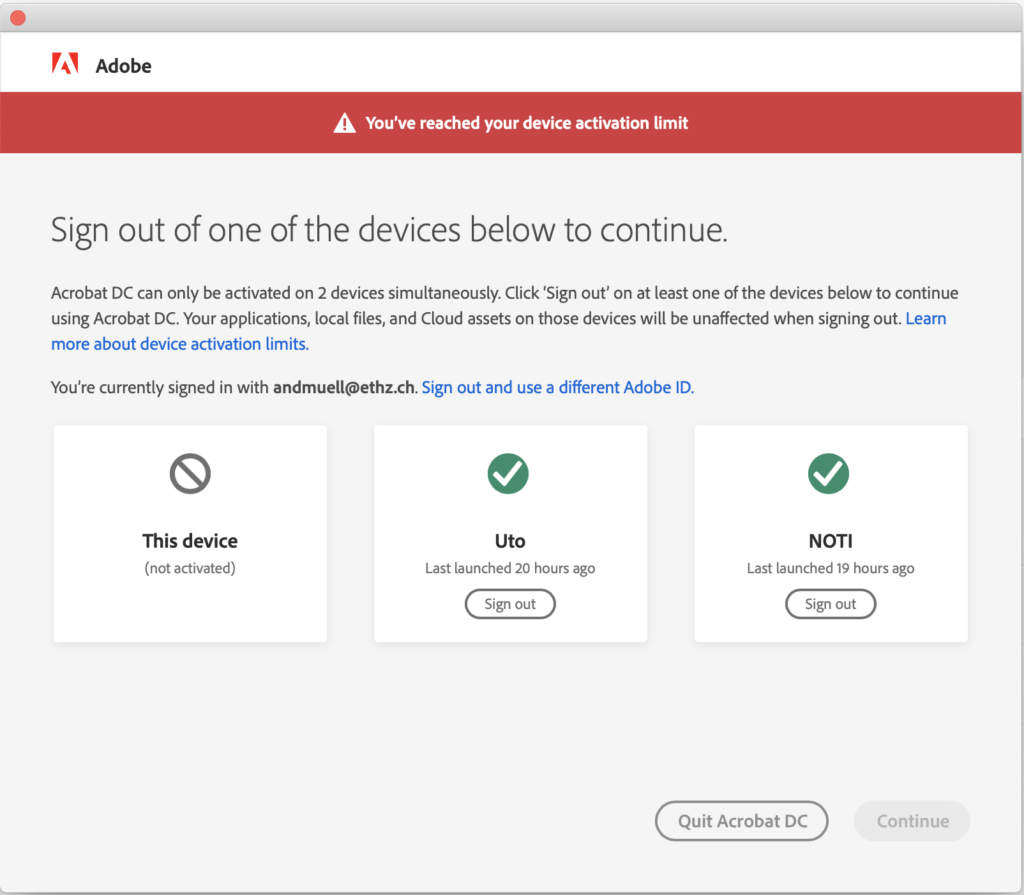1024x895 pixels.
Task: Open Learn more about device activation limits link
Action: (x=180, y=344)
